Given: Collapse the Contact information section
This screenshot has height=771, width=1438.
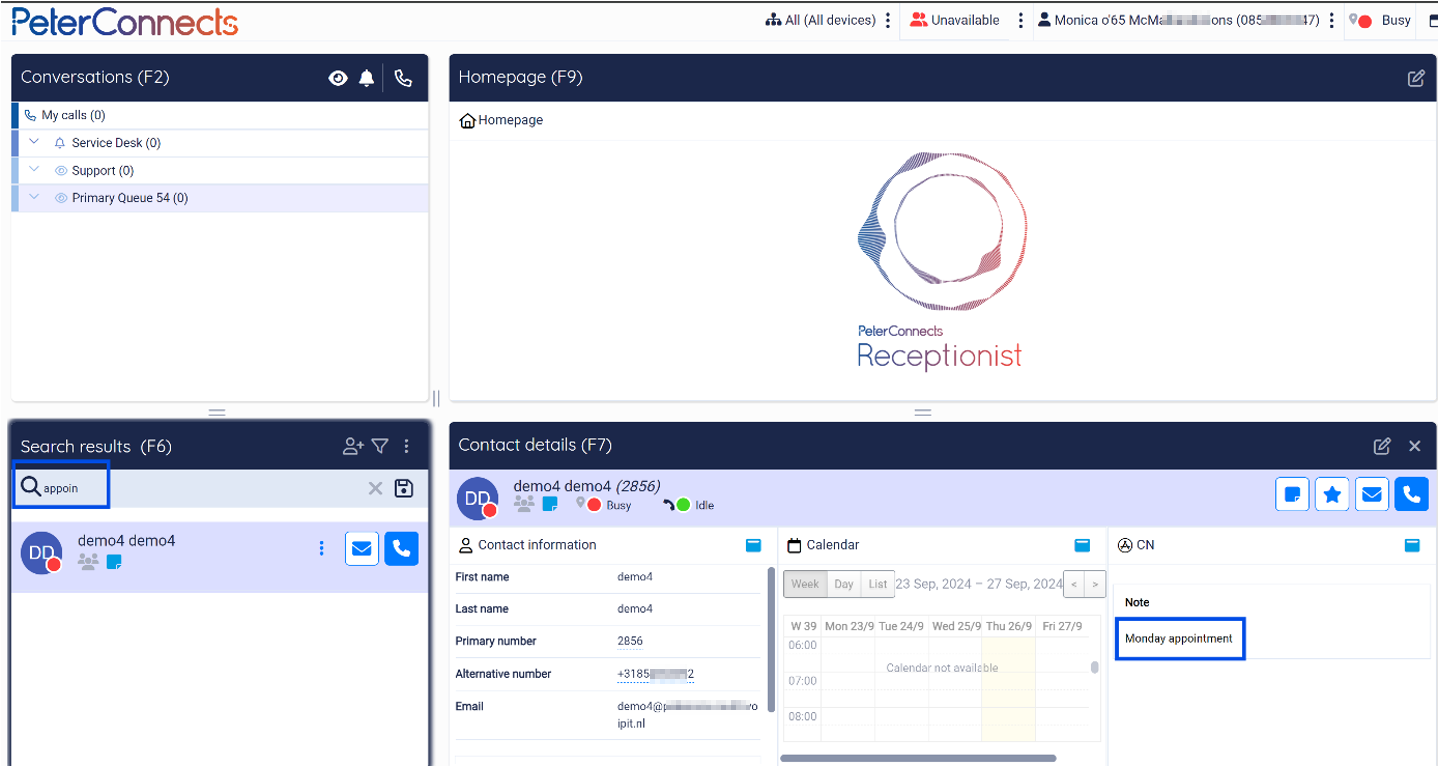Looking at the screenshot, I should [753, 545].
